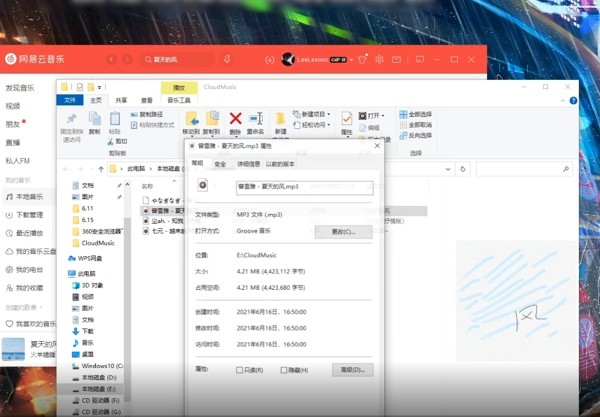Screen dimensions: 600x417
Task: Switch to the 查看 ribbon tab
Action: click(x=147, y=100)
